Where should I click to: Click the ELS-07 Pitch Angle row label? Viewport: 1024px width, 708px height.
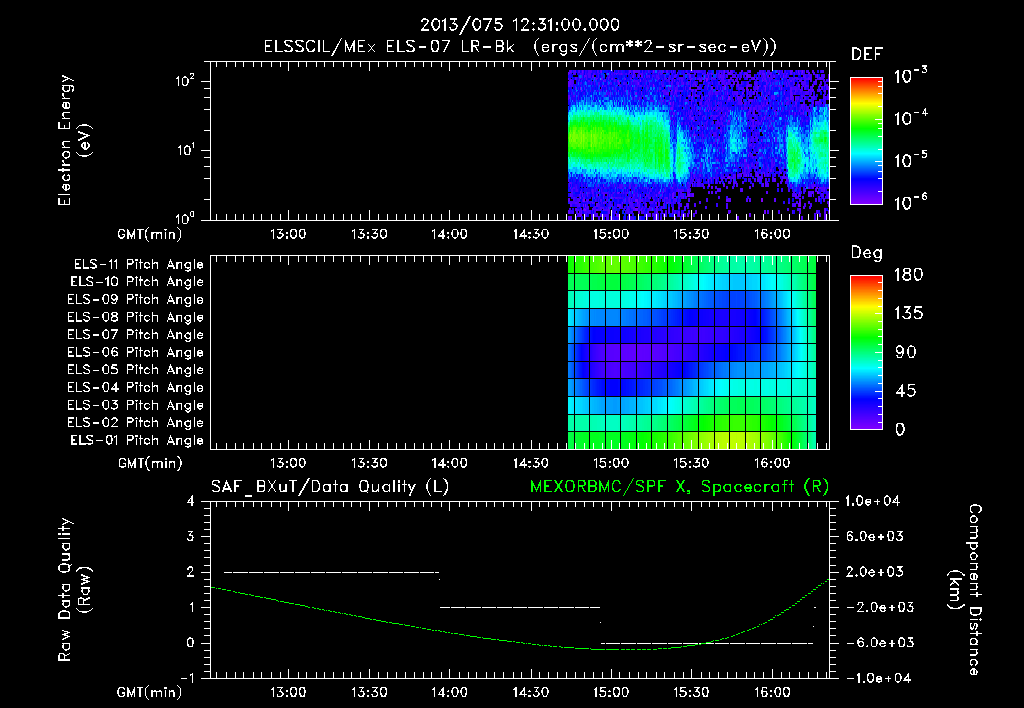(x=135, y=335)
